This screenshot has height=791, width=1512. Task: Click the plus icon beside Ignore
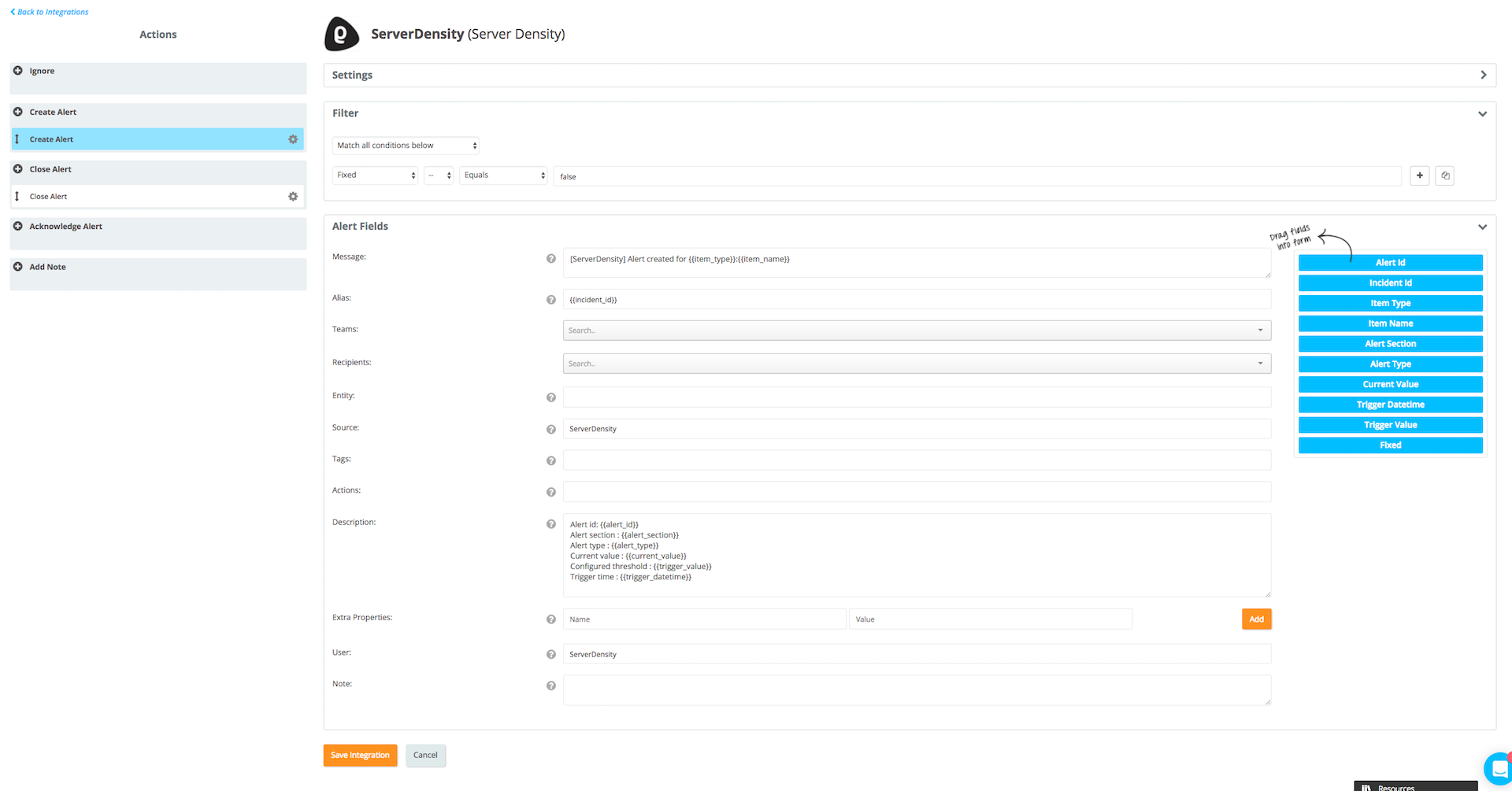tap(18, 71)
